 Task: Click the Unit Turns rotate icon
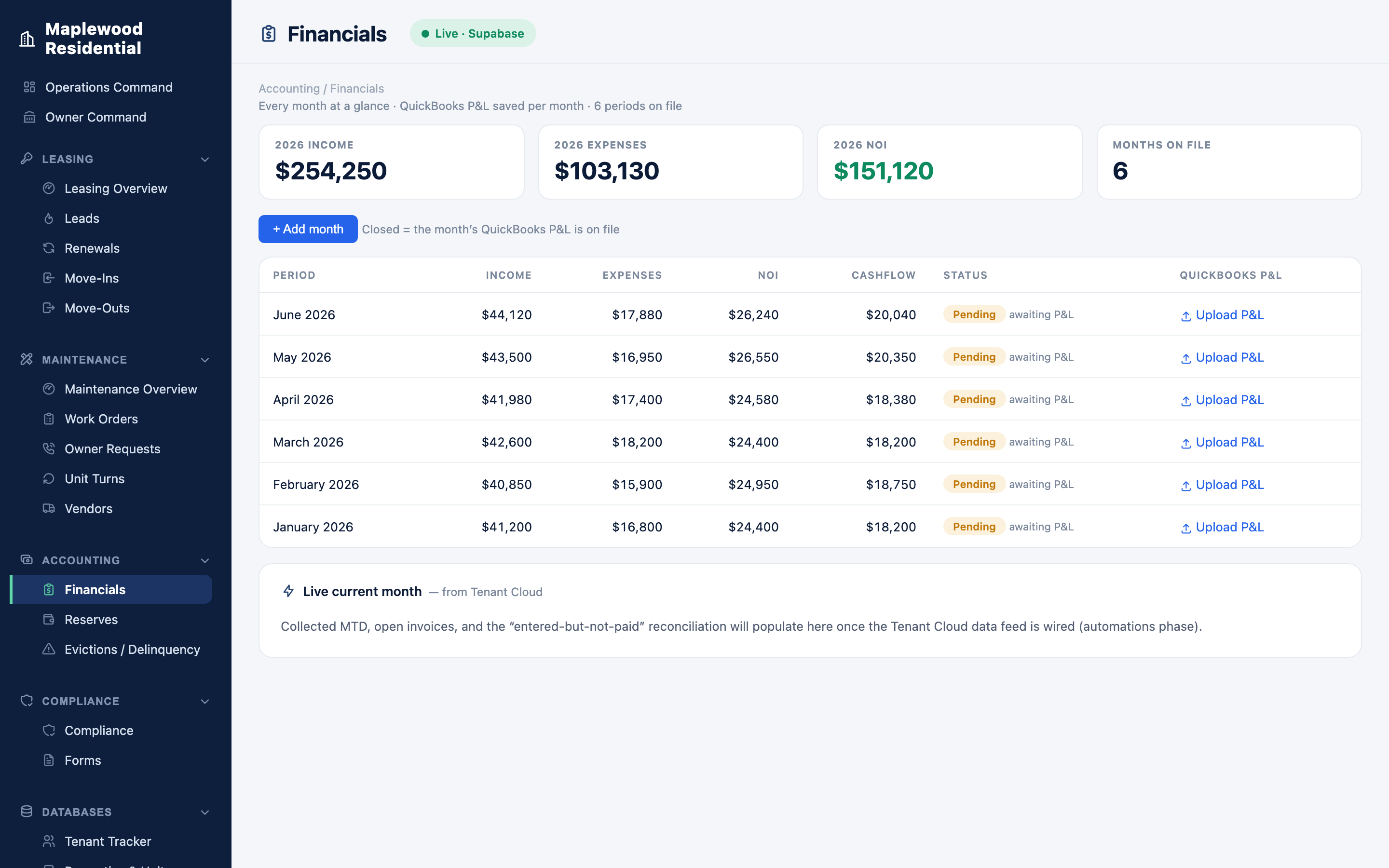pos(49,479)
